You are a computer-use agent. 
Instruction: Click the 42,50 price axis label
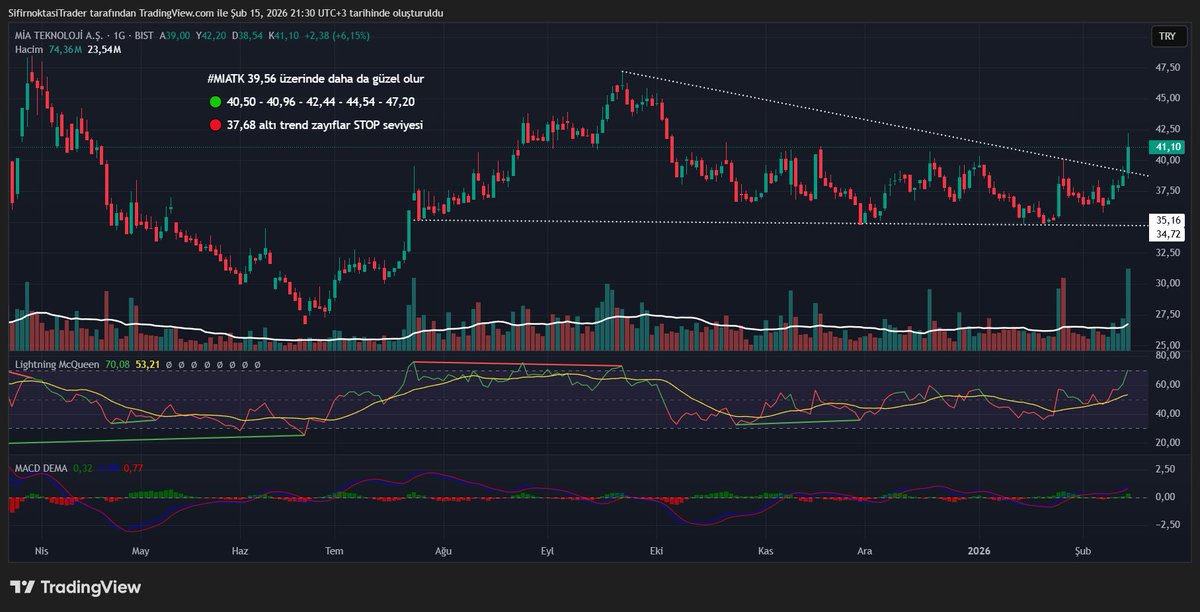(1167, 129)
